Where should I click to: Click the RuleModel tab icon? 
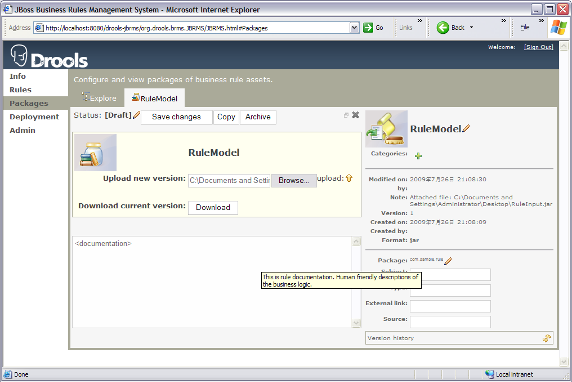click(136, 97)
